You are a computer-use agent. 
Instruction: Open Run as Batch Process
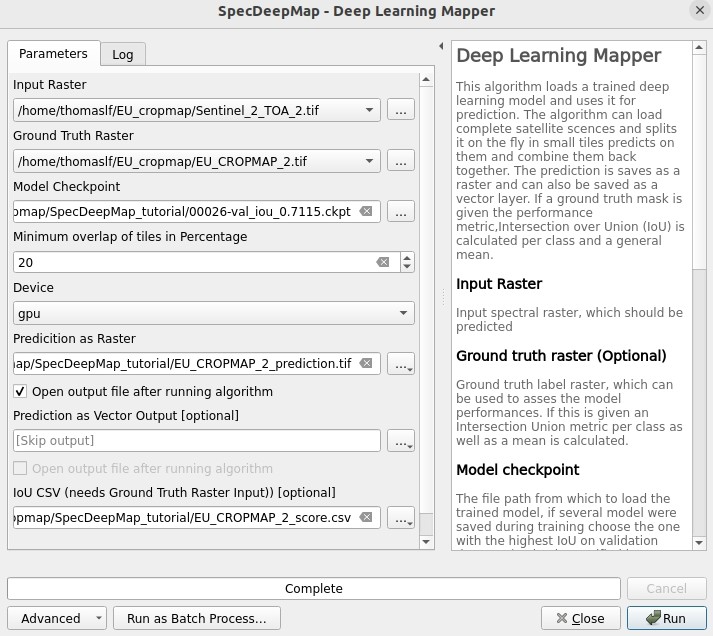197,618
